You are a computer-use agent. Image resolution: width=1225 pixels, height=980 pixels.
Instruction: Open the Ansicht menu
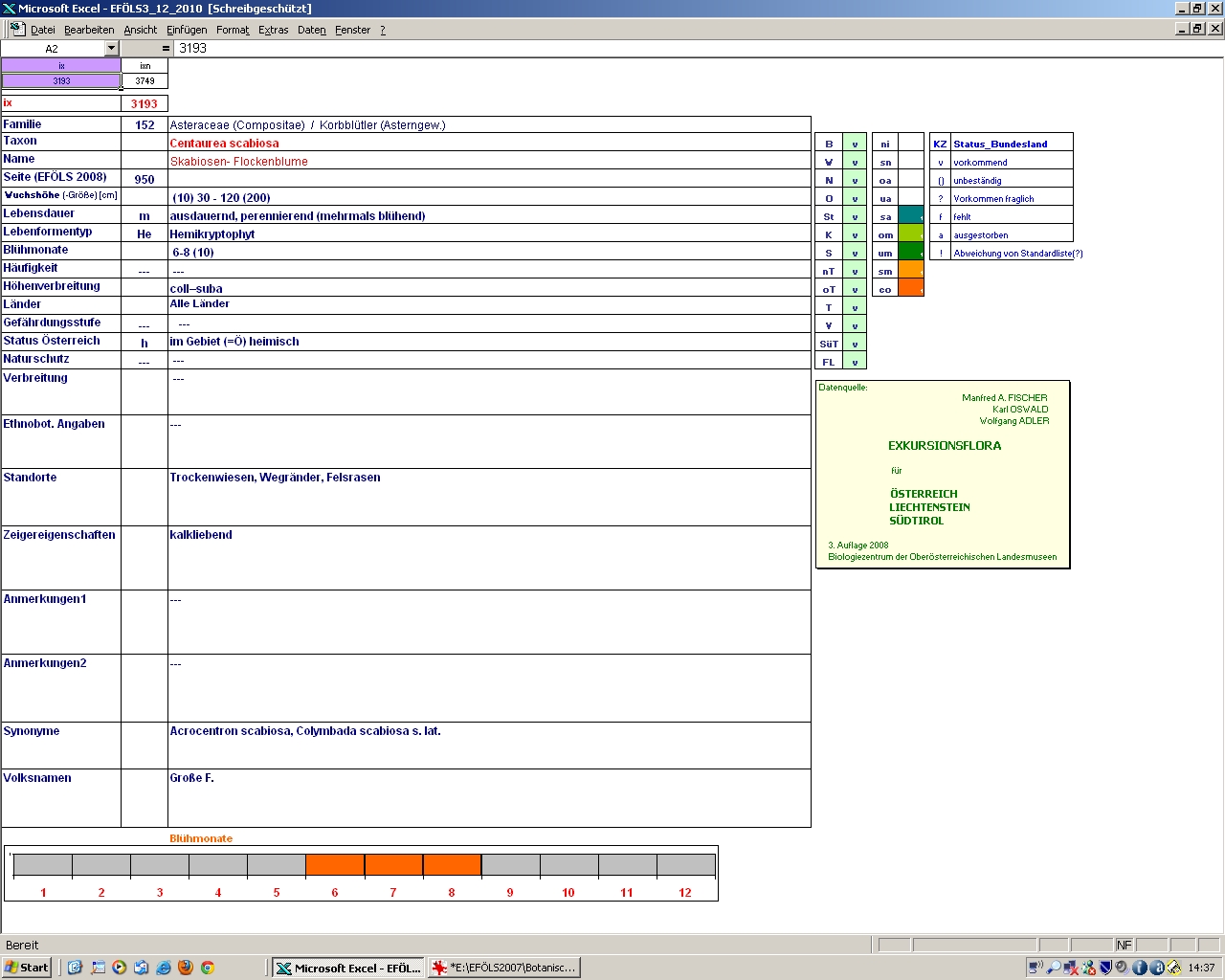(x=141, y=30)
